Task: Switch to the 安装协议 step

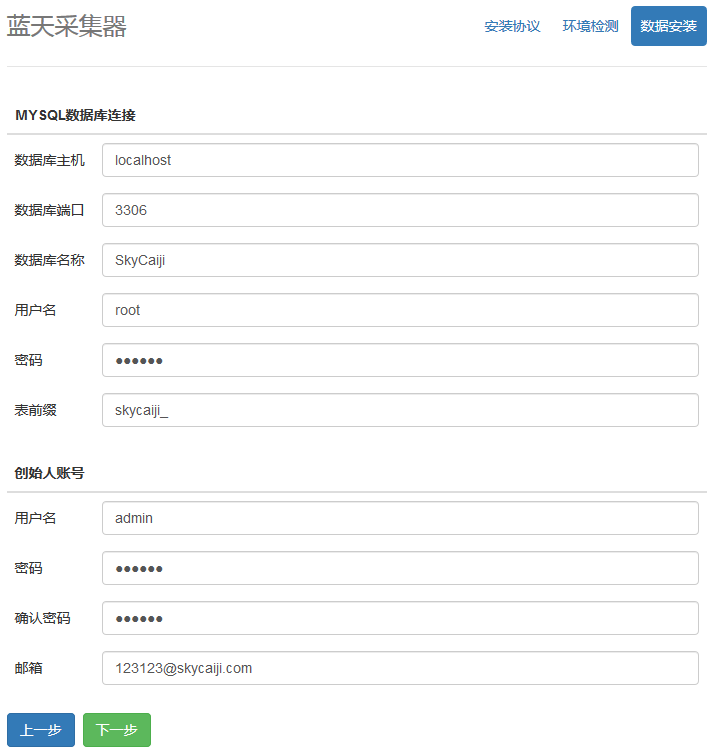Action: point(512,26)
